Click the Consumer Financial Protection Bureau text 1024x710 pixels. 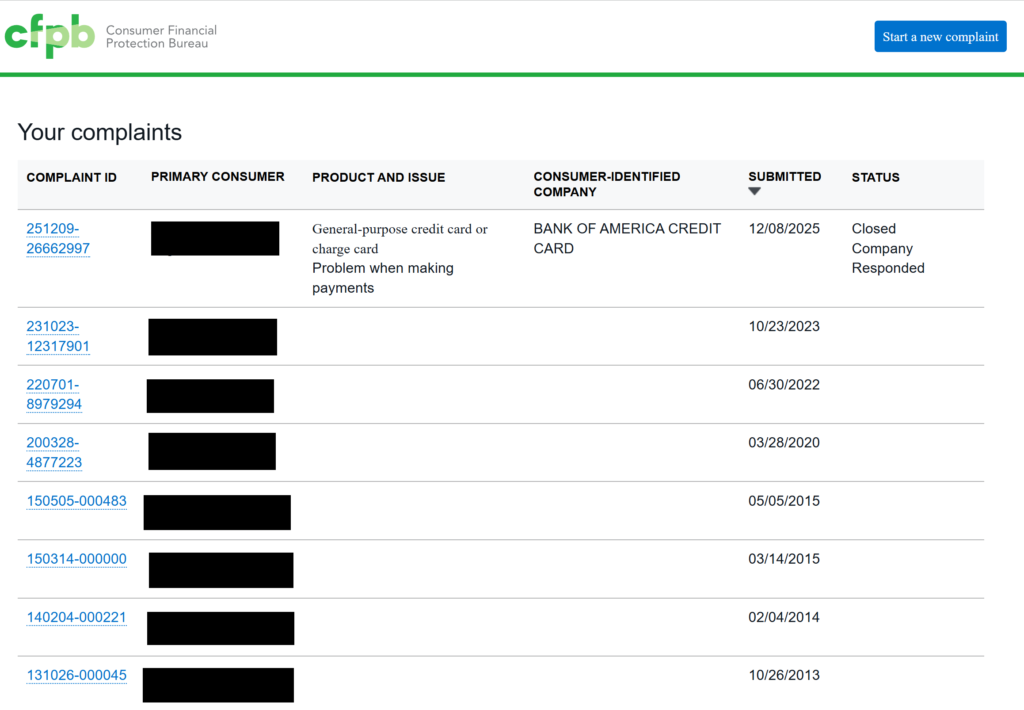tap(161, 37)
